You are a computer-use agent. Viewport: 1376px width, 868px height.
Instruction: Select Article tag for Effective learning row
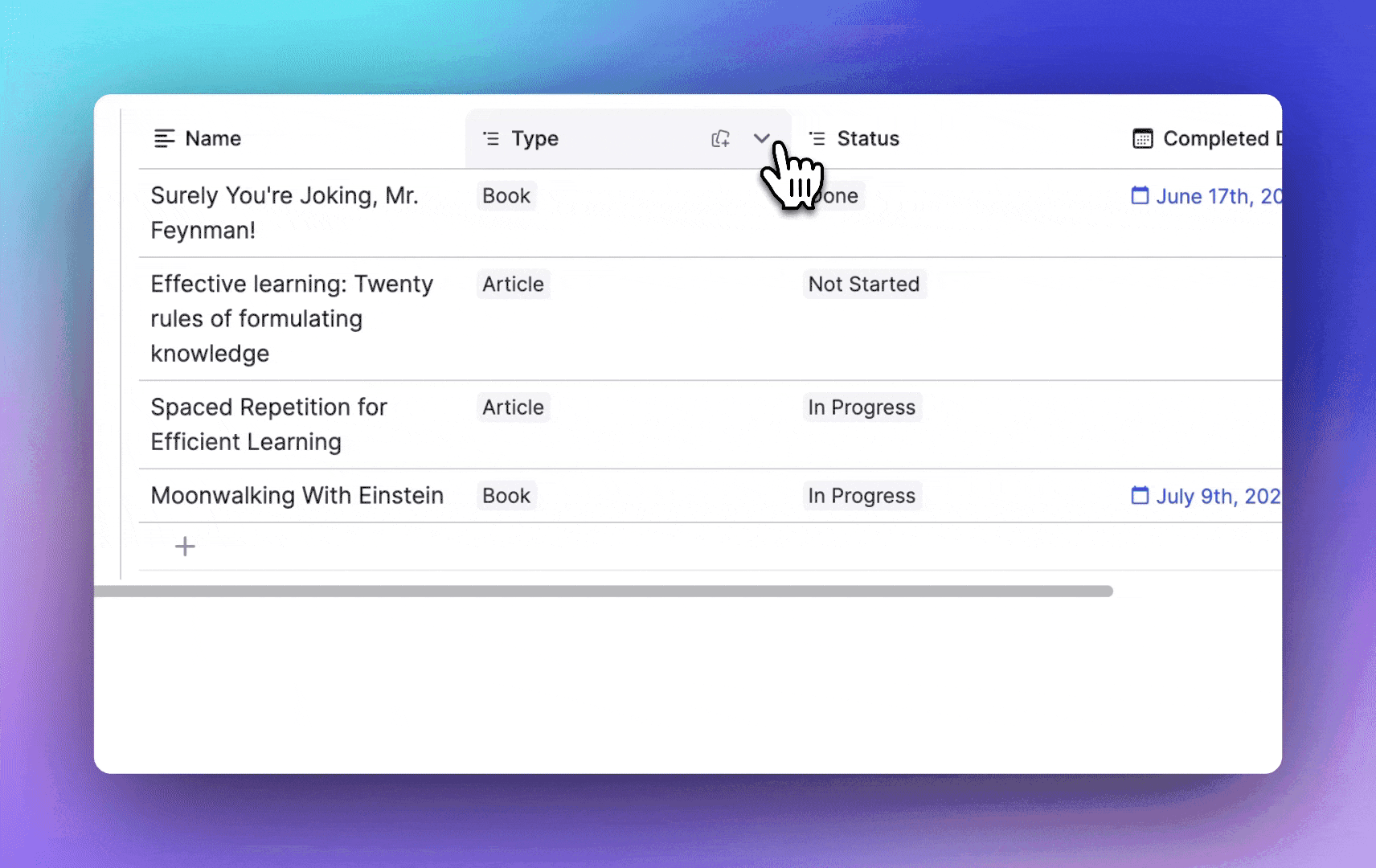(513, 285)
